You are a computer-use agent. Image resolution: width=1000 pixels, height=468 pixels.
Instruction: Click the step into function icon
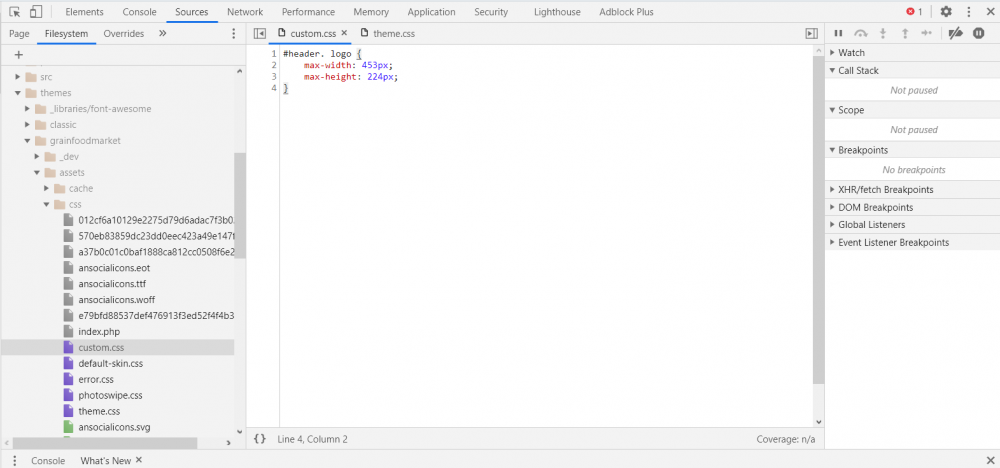pos(883,33)
